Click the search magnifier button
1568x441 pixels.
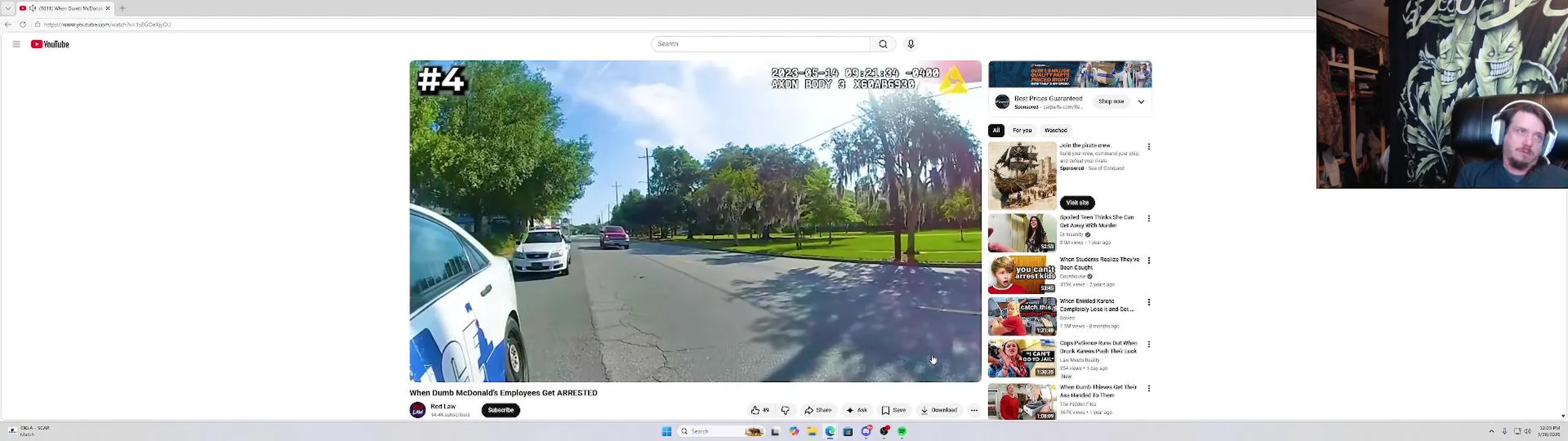click(883, 44)
